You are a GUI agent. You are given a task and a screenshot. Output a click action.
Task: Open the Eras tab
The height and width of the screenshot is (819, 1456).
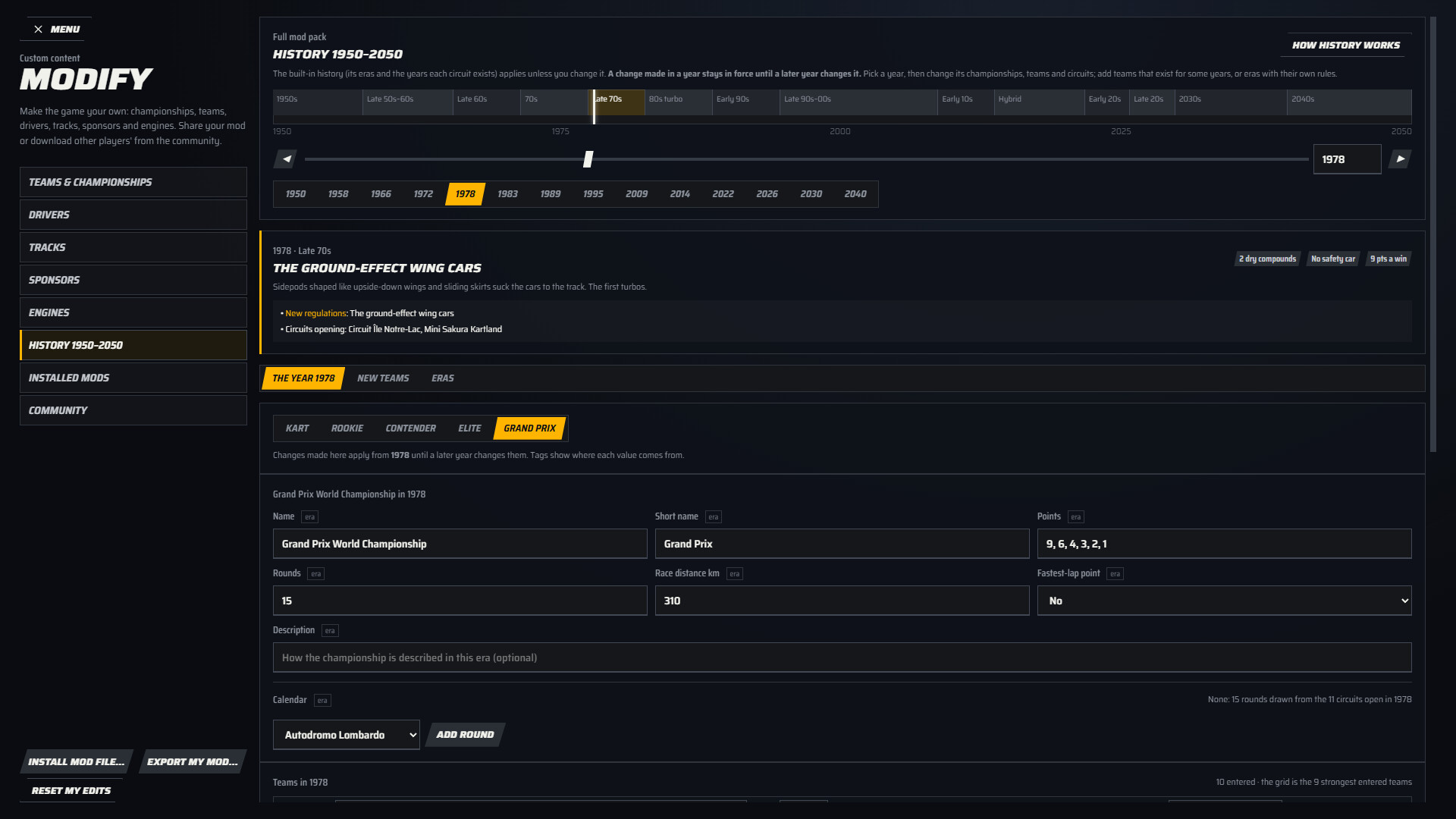[443, 378]
